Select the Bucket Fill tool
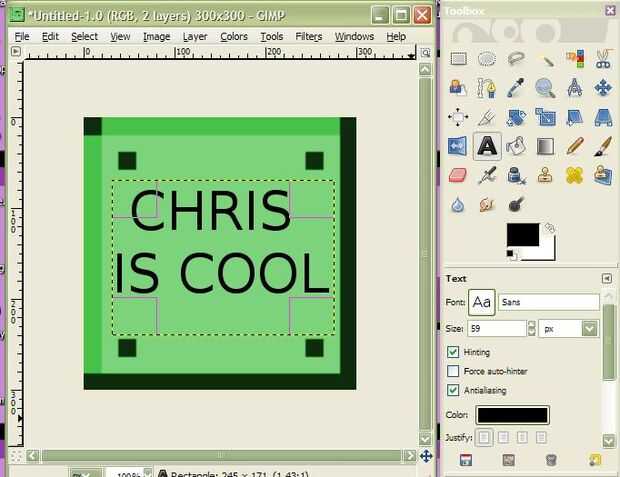620x477 pixels. pos(516,146)
